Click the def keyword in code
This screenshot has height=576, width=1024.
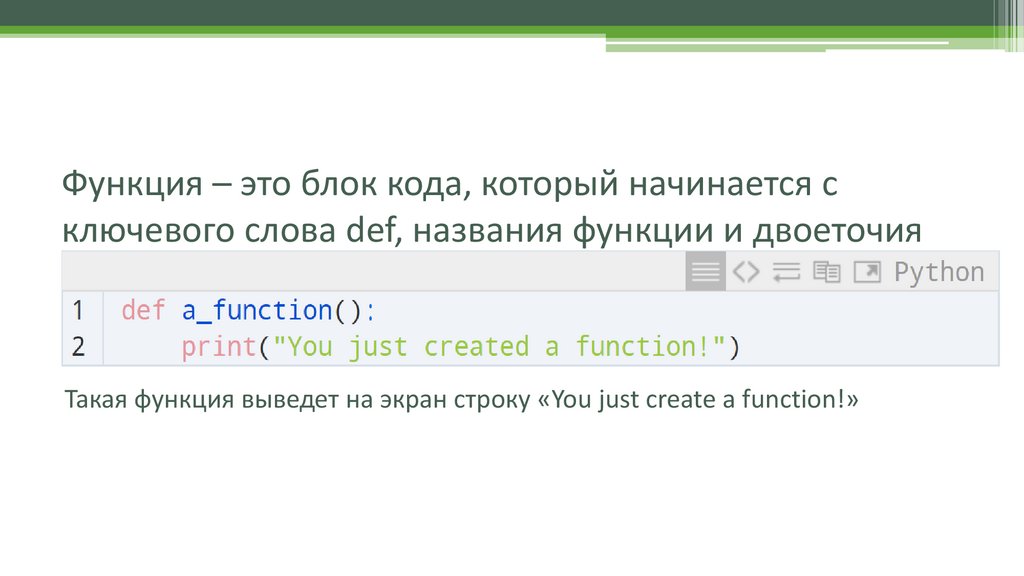[144, 310]
